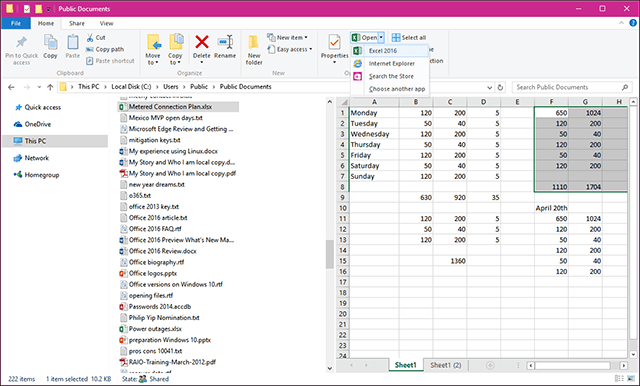Click the New folder icon
Image resolution: width=640 pixels, height=386 pixels.
253,42
